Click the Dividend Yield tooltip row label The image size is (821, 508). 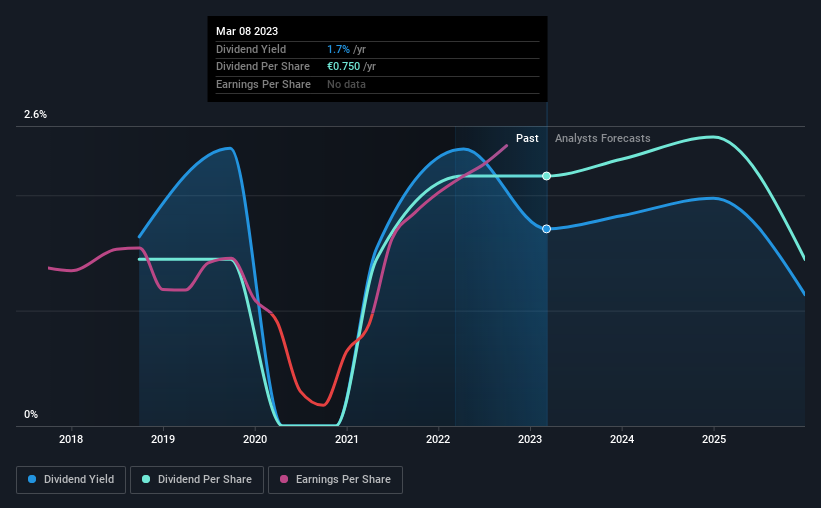(x=251, y=49)
